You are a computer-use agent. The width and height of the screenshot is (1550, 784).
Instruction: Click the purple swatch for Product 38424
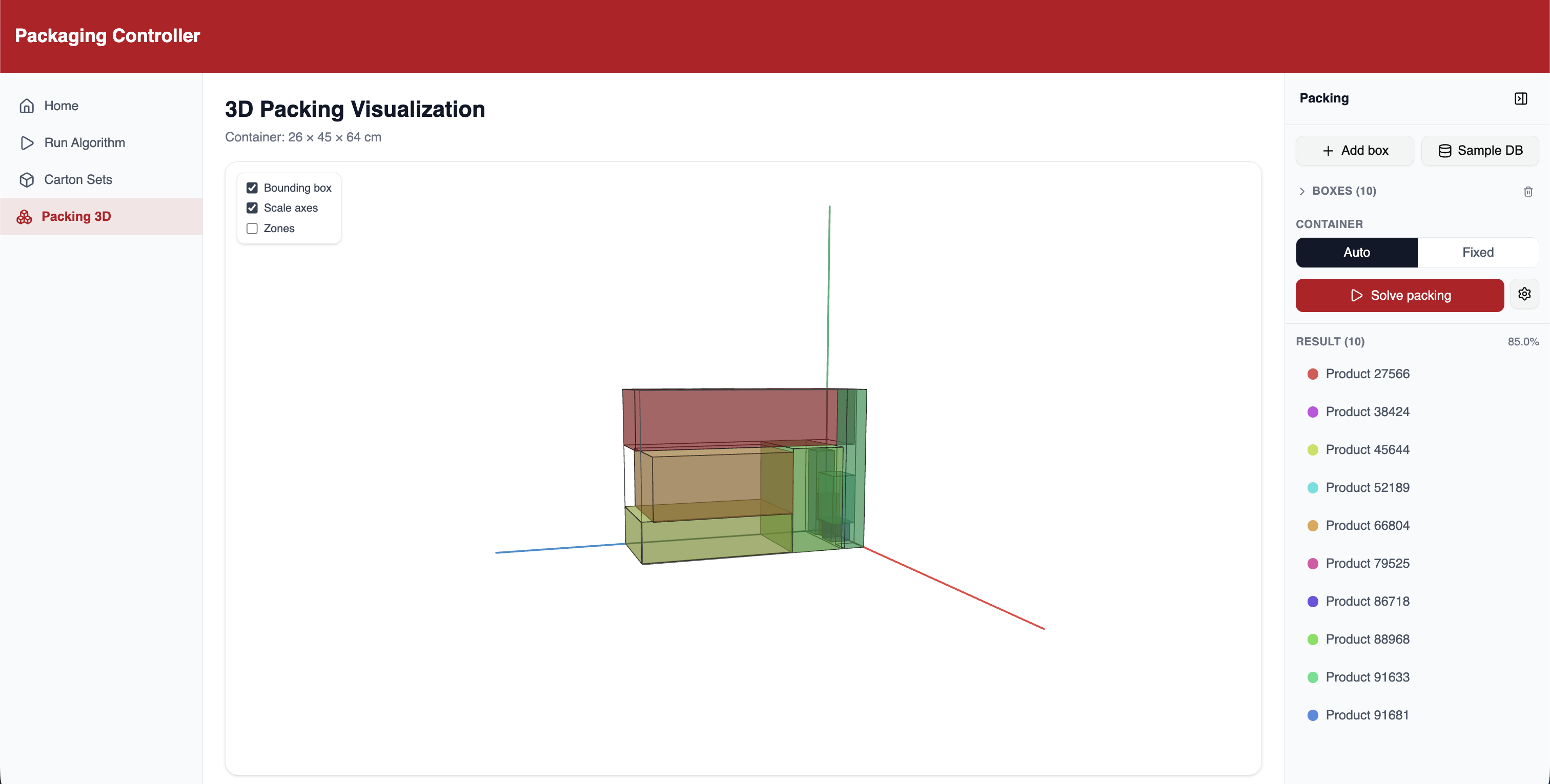point(1313,412)
